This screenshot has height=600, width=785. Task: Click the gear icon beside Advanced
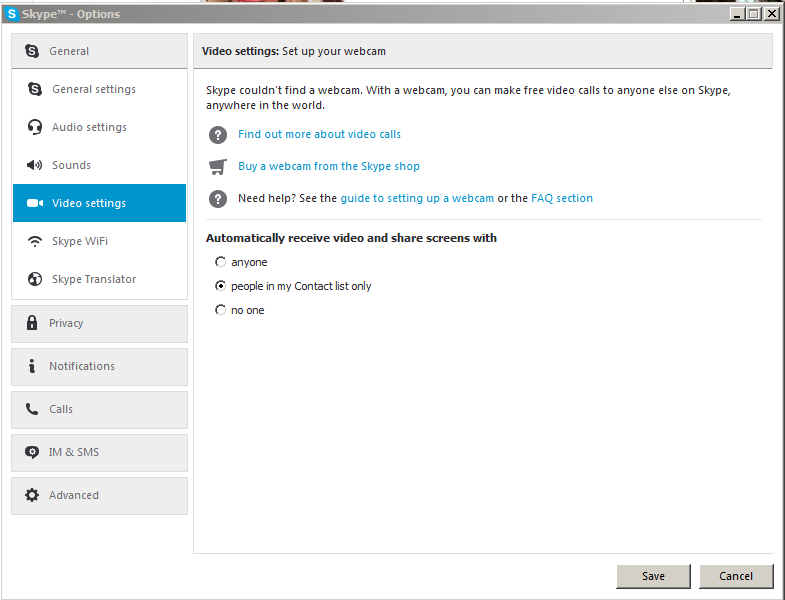[32, 495]
